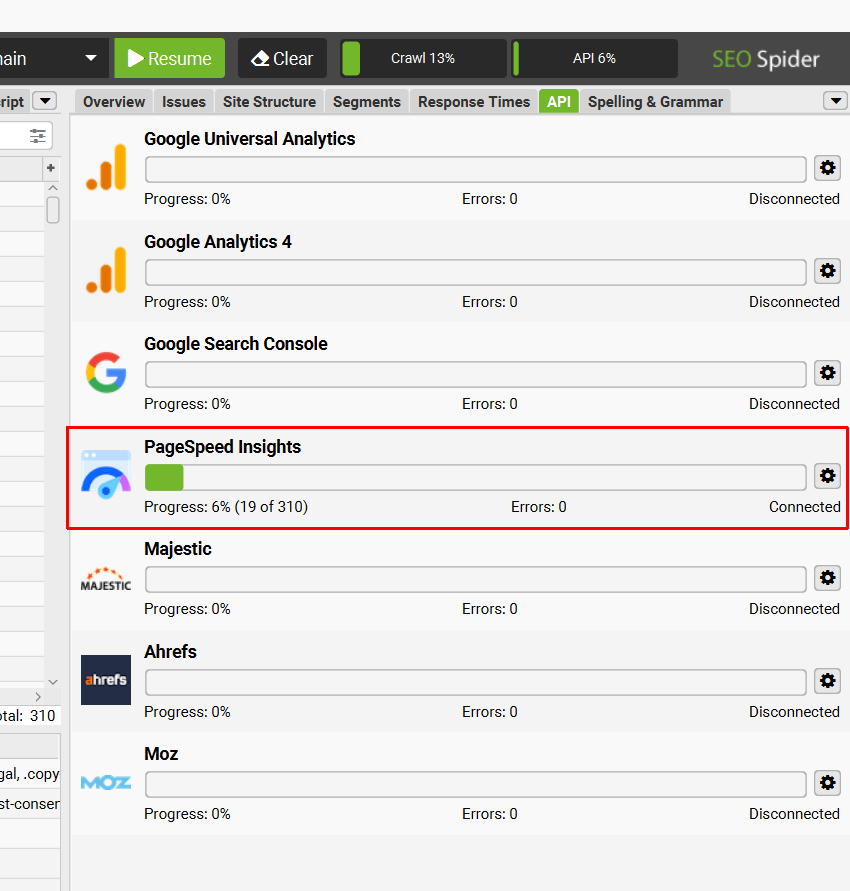Image resolution: width=850 pixels, height=891 pixels.
Task: Click the 'PageSpeed Insights' heading
Action: (x=222, y=447)
